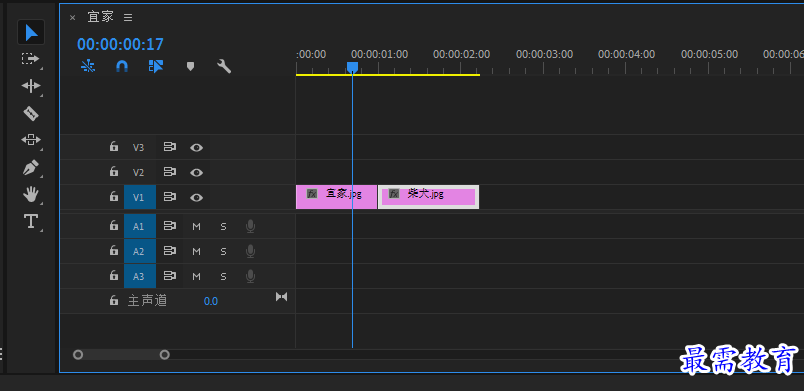Toggle lock on track V3

coord(114,147)
